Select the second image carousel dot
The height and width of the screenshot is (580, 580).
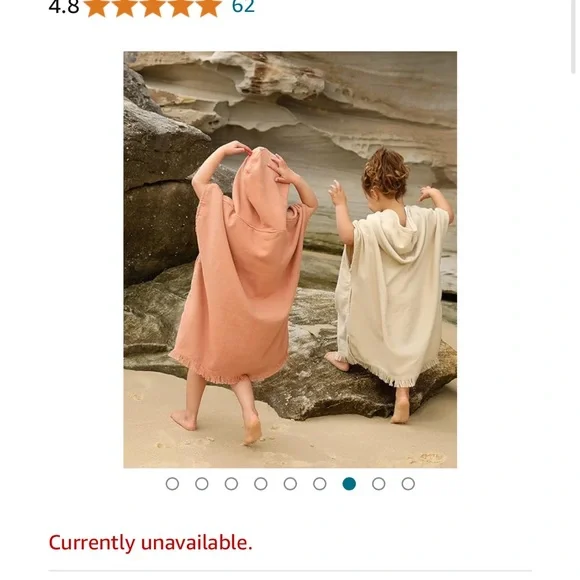202,484
